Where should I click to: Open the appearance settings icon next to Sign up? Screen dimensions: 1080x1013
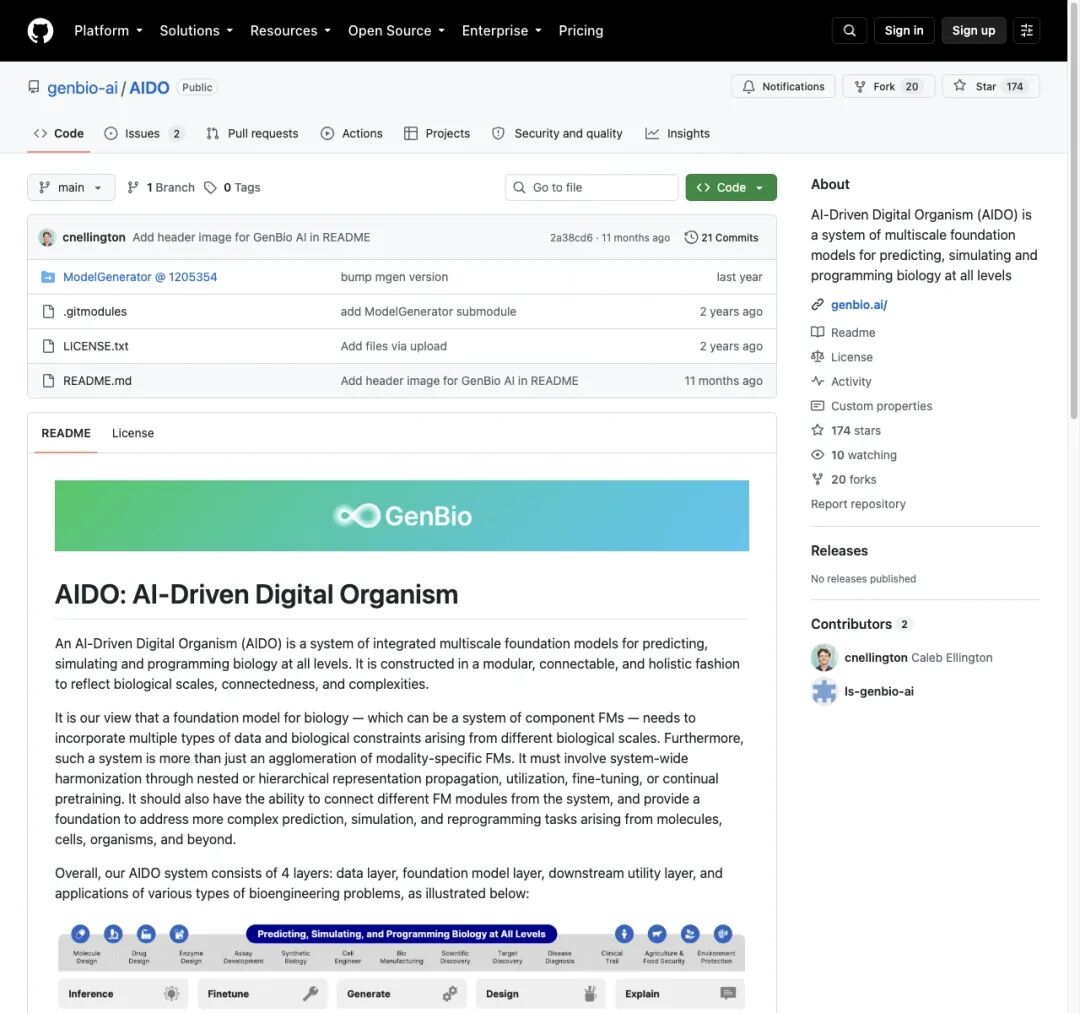click(x=1026, y=30)
